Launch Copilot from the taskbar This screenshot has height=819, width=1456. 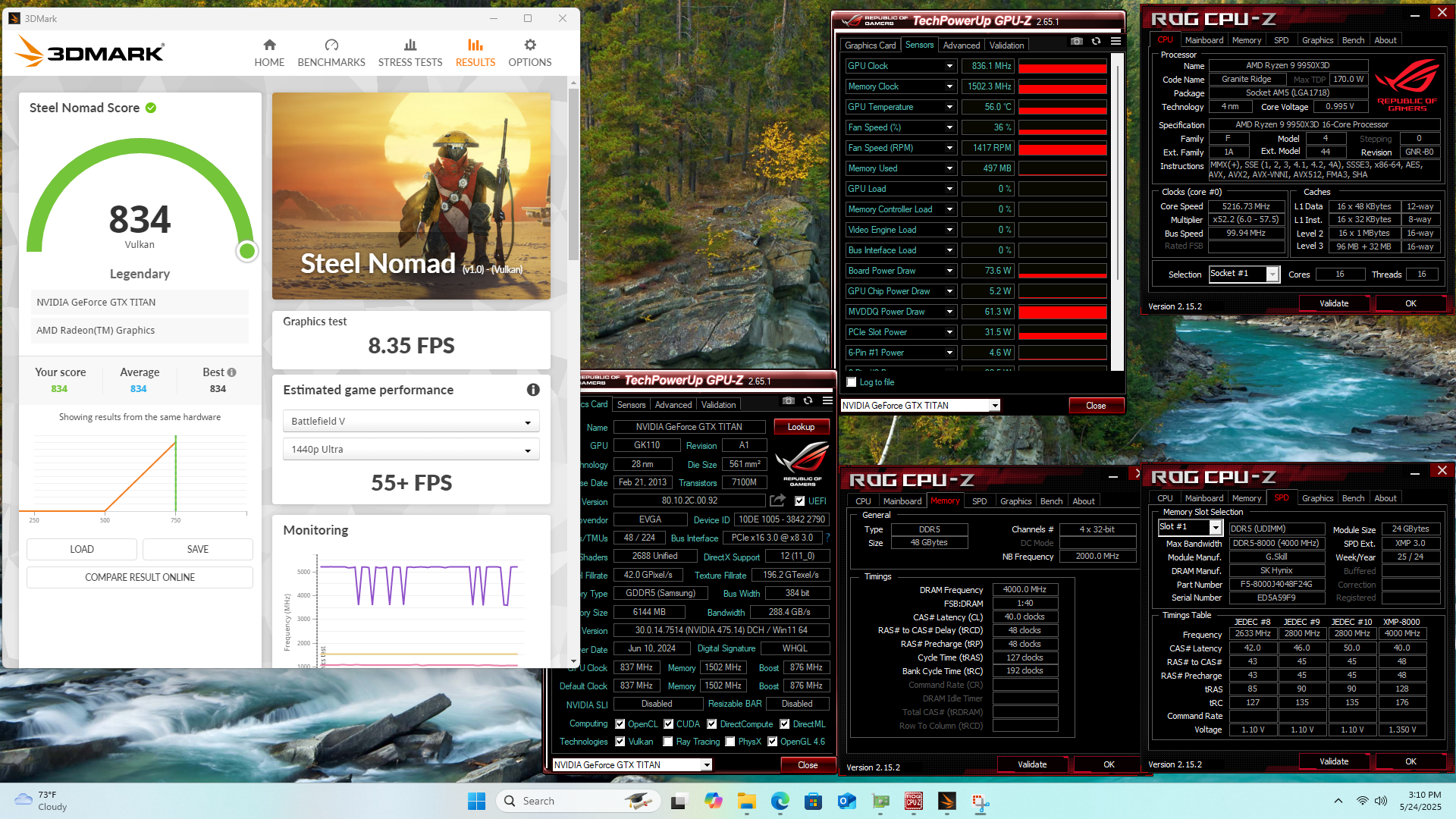(x=713, y=801)
